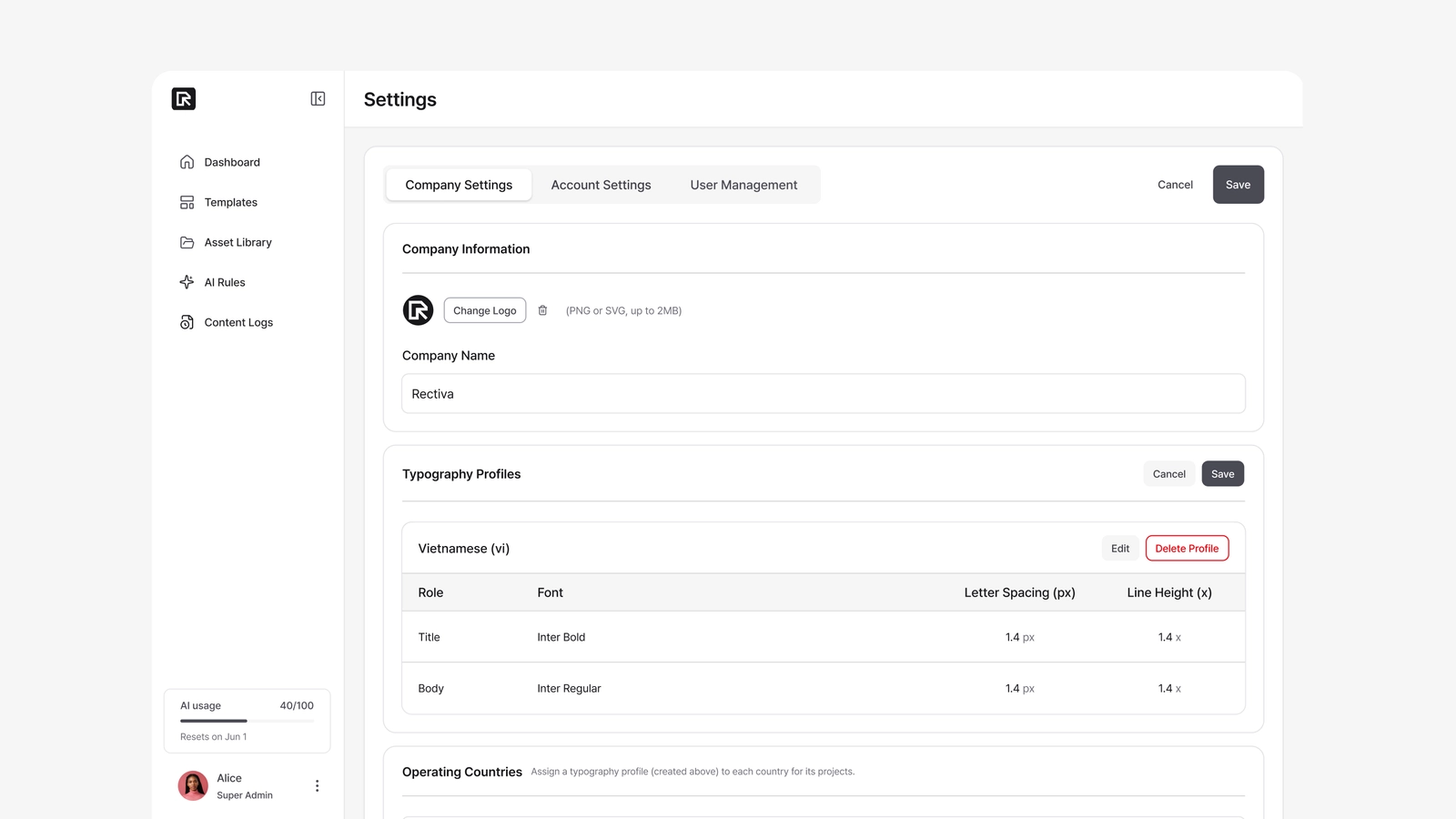The width and height of the screenshot is (1456, 819).
Task: Click the AI usage progress bar
Action: pos(247,721)
